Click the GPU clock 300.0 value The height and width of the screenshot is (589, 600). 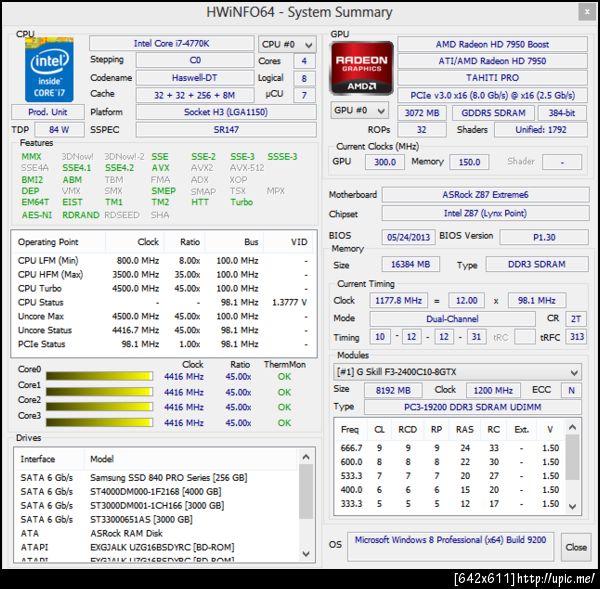pos(385,162)
